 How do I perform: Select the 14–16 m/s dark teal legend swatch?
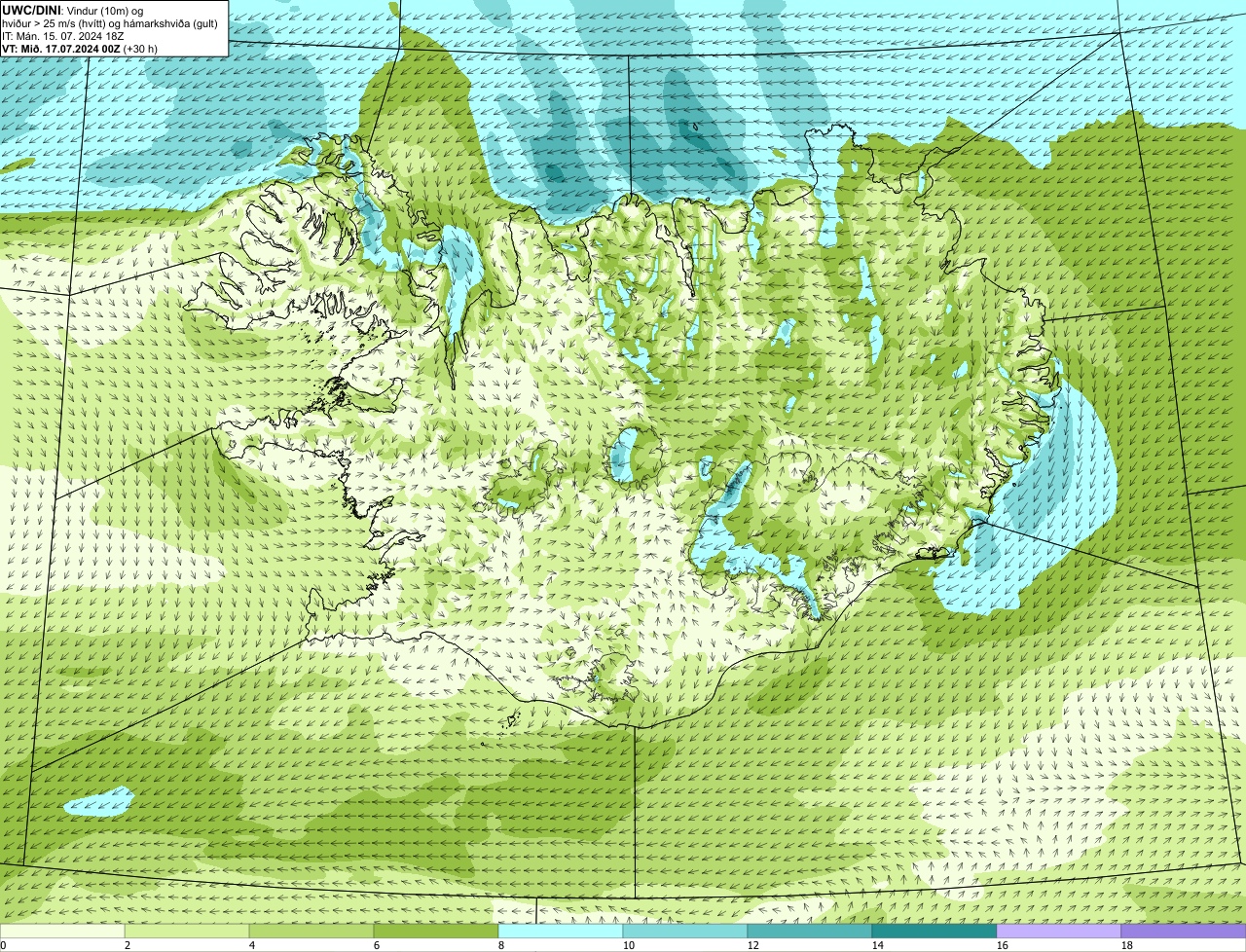pyautogui.click(x=934, y=932)
